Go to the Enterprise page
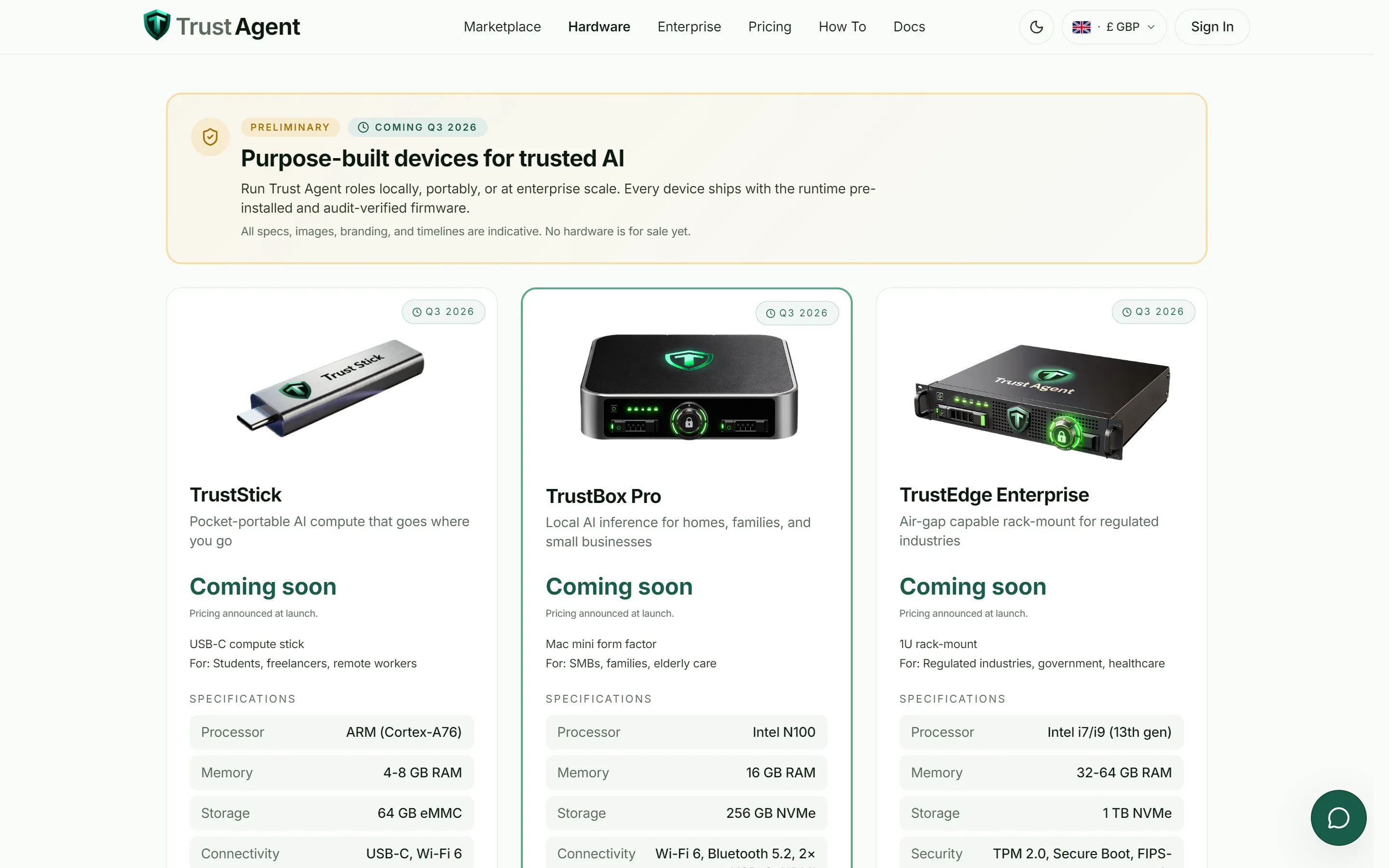This screenshot has width=1389, height=868. (689, 27)
